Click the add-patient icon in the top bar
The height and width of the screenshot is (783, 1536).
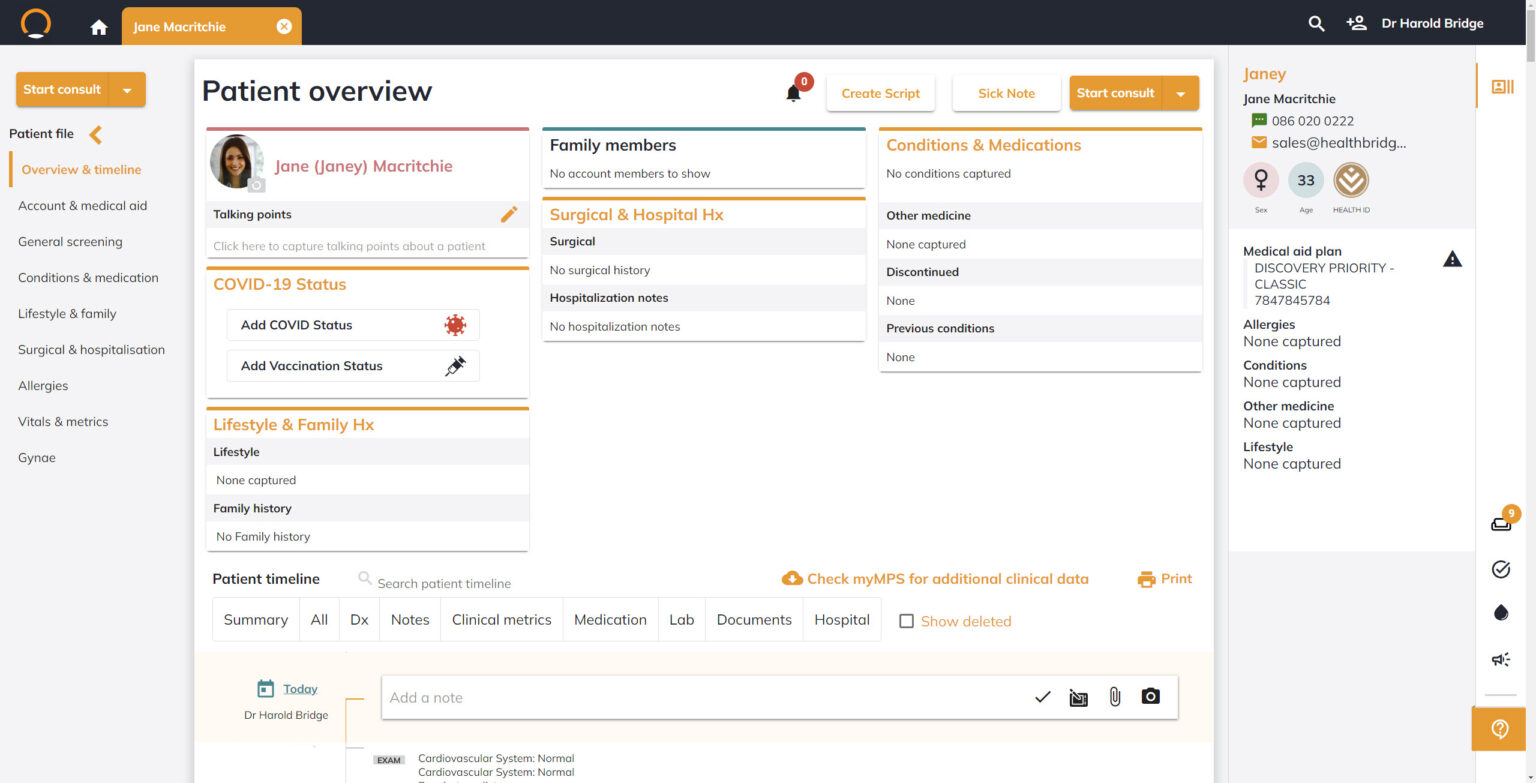pos(1355,22)
